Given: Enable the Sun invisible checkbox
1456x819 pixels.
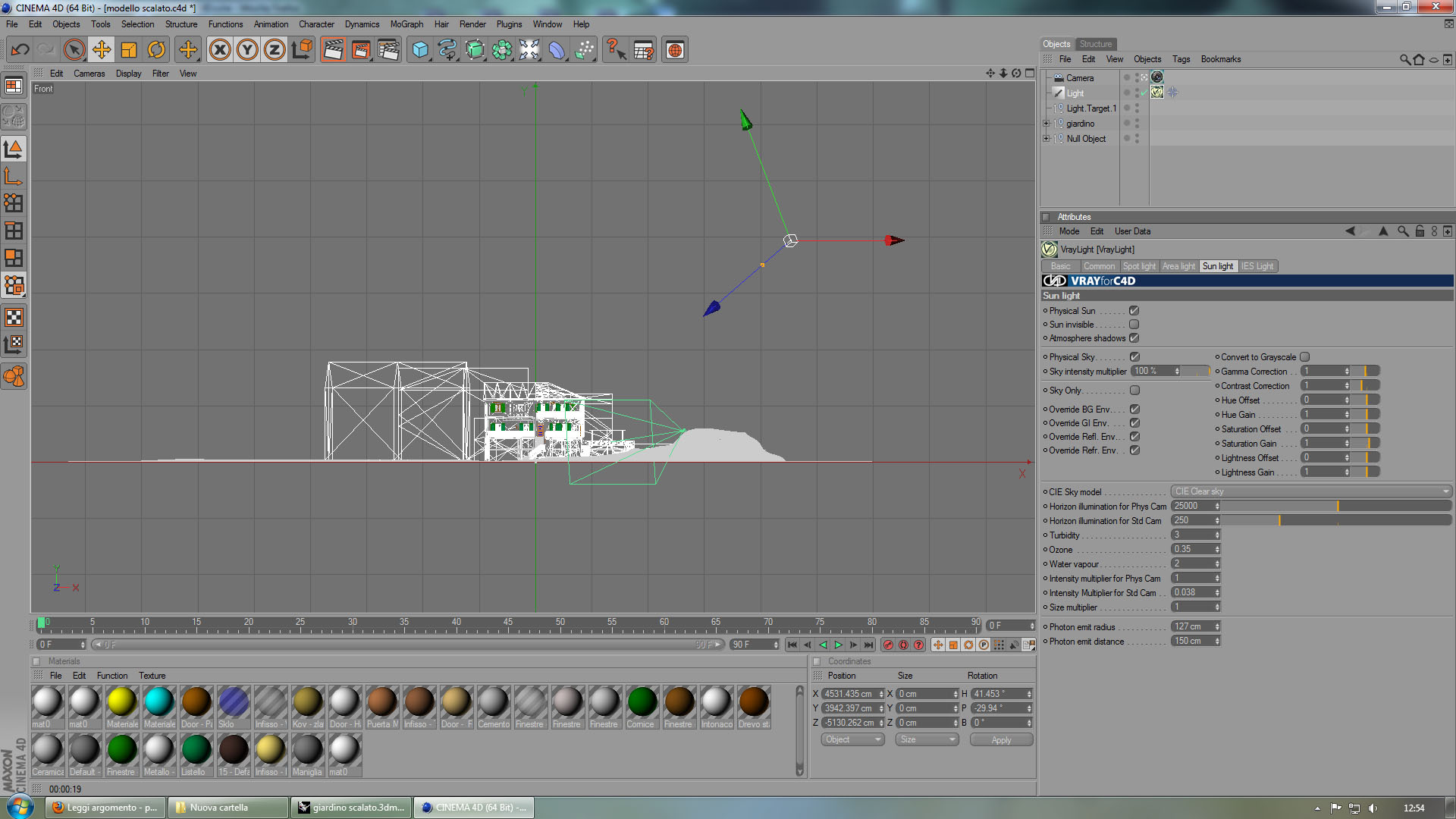Looking at the screenshot, I should [1134, 325].
